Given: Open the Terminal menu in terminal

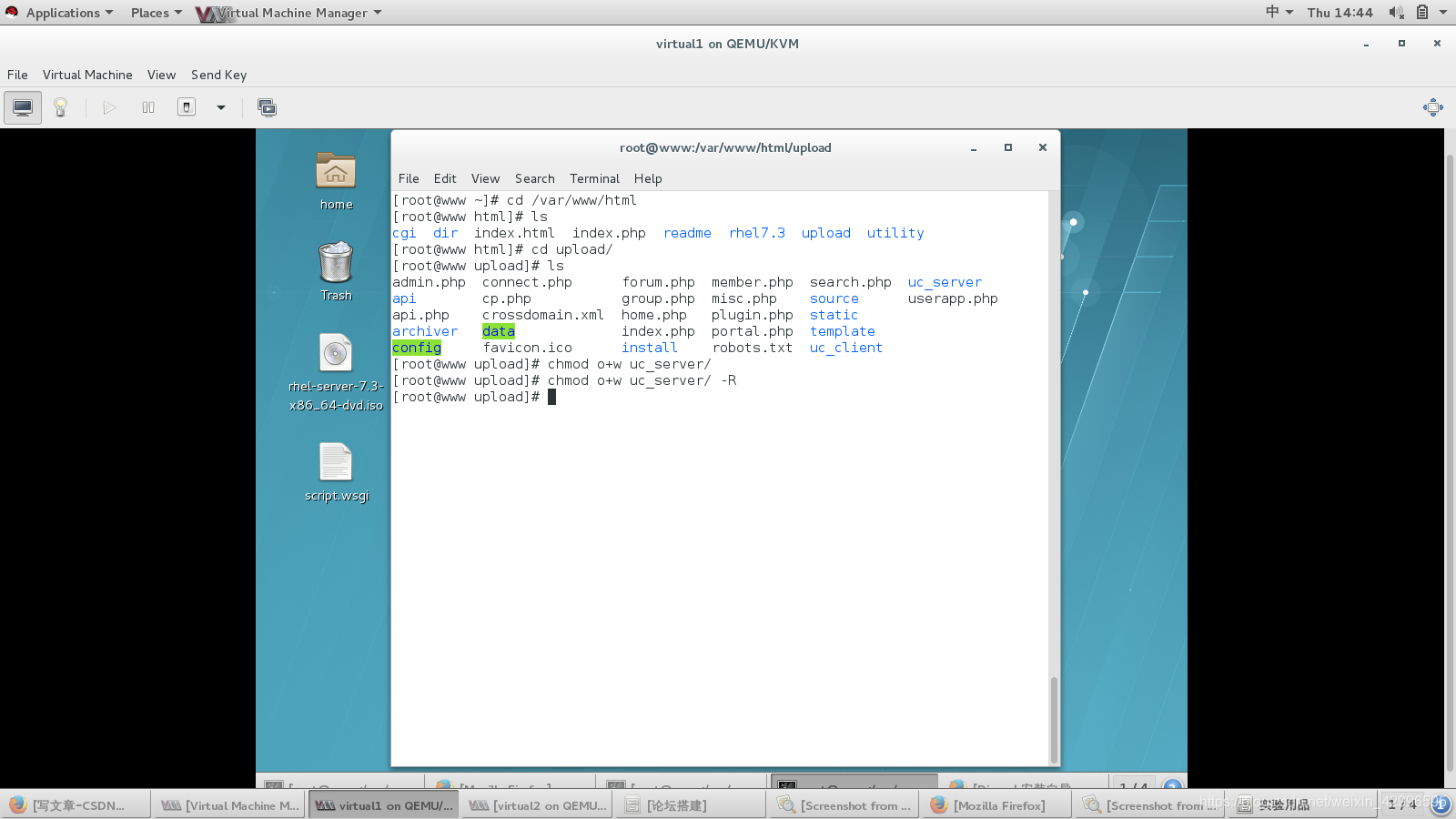Looking at the screenshot, I should pos(594,178).
